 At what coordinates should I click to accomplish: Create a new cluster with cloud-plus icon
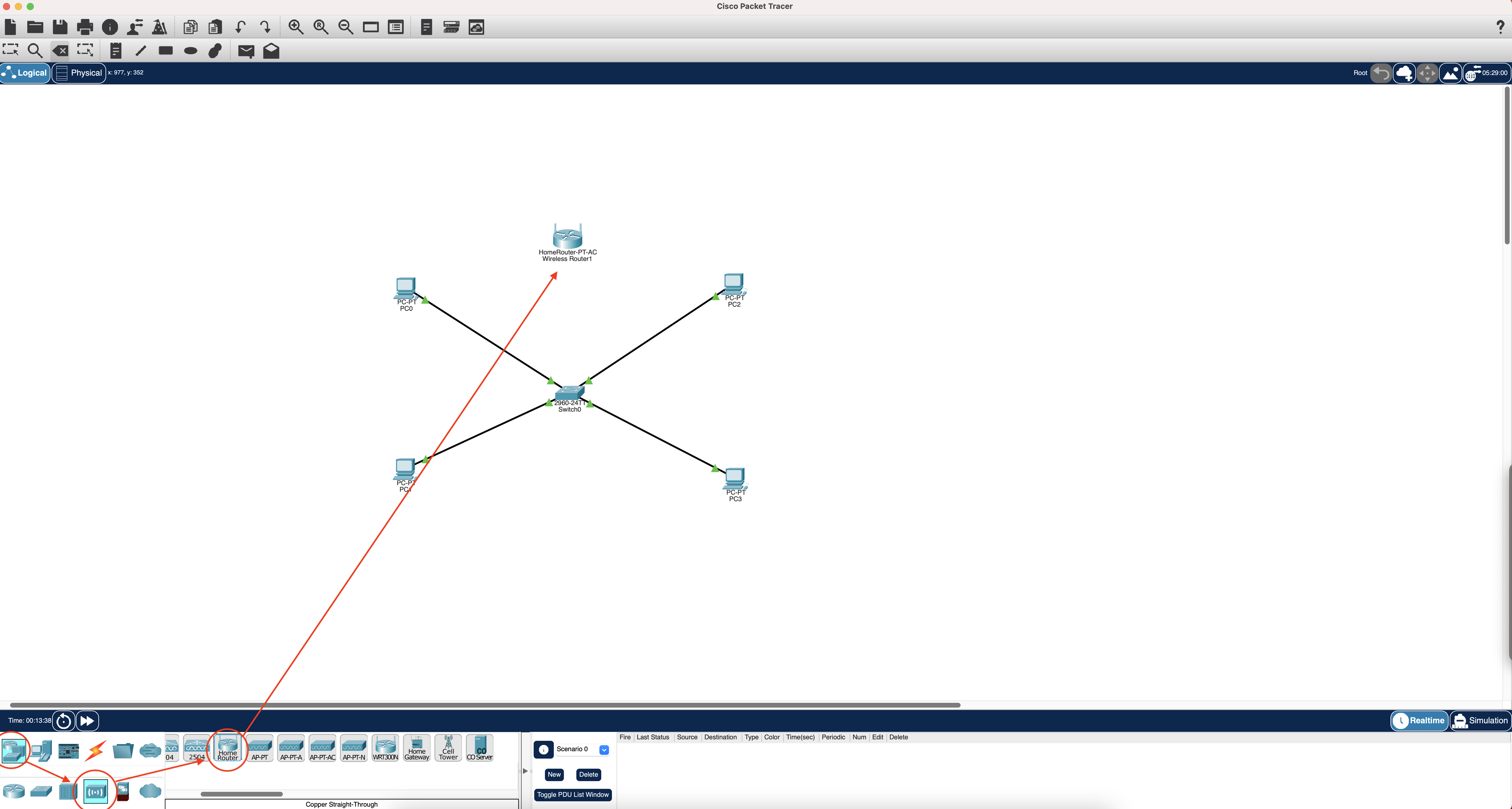pos(1404,73)
